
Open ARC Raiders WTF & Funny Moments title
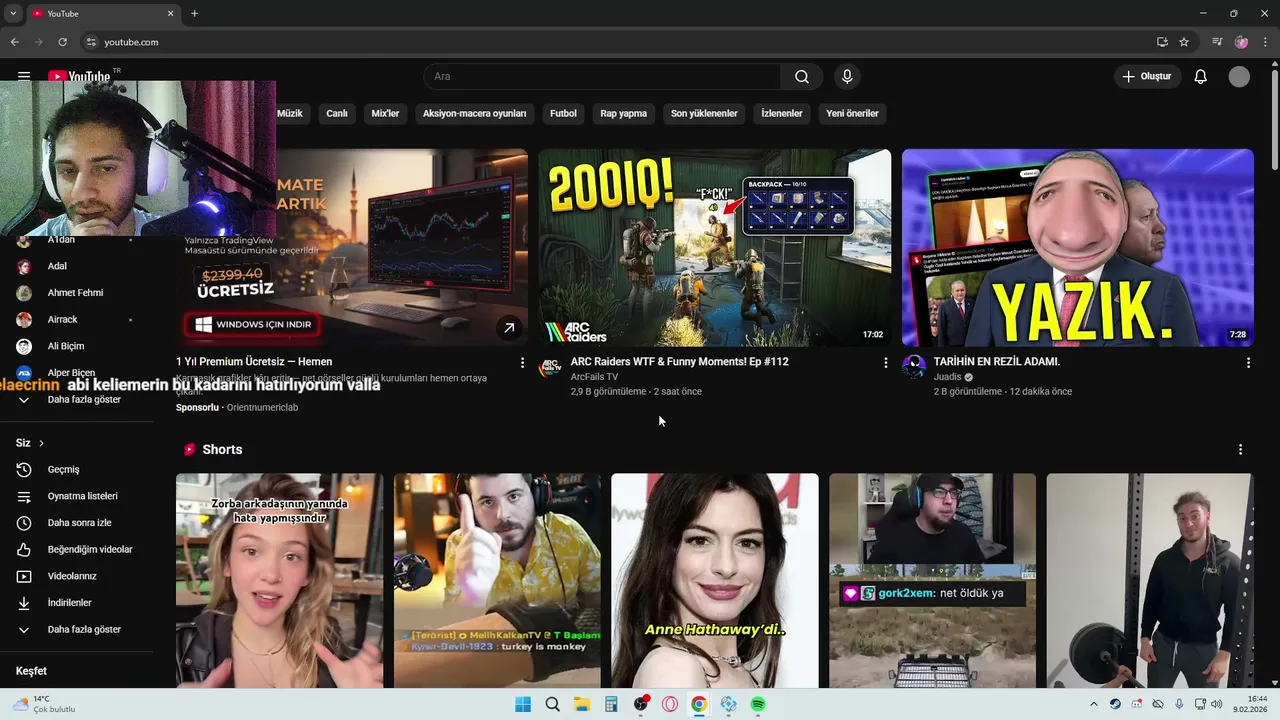click(680, 362)
